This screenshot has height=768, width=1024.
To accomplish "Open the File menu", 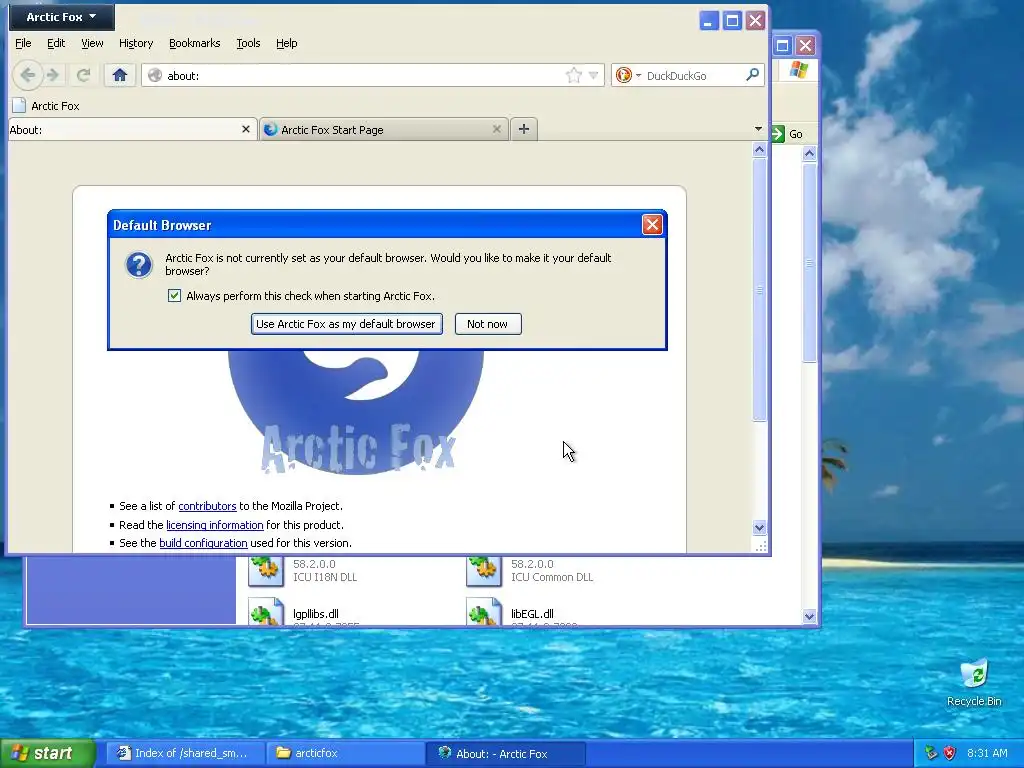I will (23, 43).
